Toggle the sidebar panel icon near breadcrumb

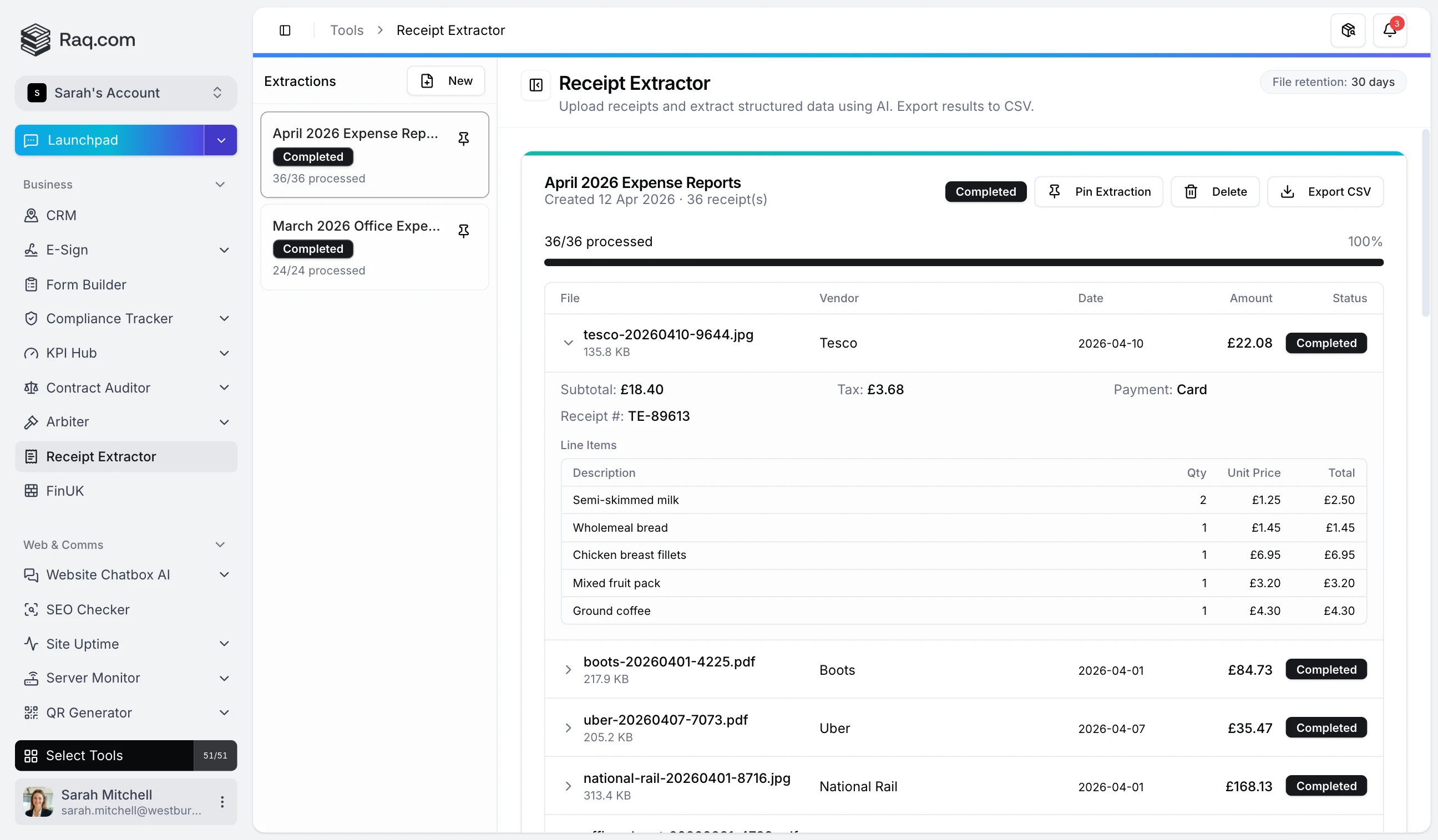tap(285, 30)
